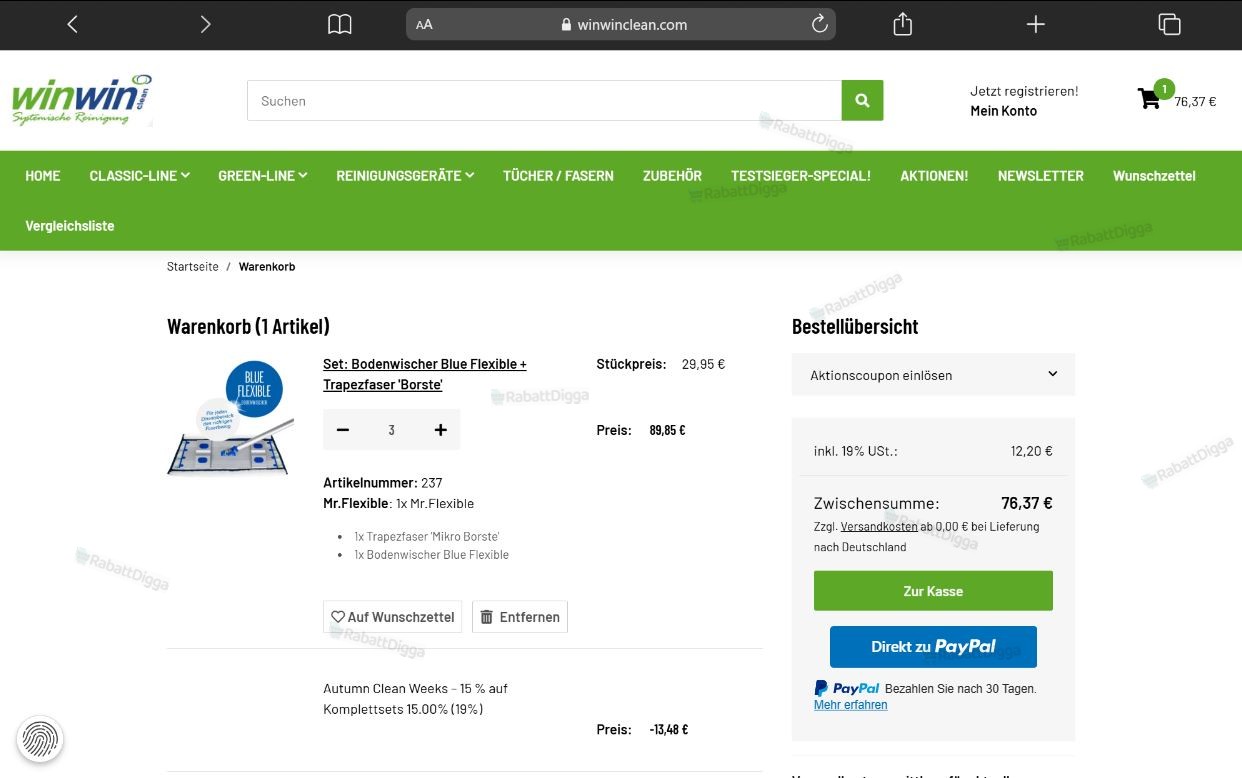Click the Versandkosten link
Image resolution: width=1242 pixels, height=778 pixels.
[x=879, y=527]
